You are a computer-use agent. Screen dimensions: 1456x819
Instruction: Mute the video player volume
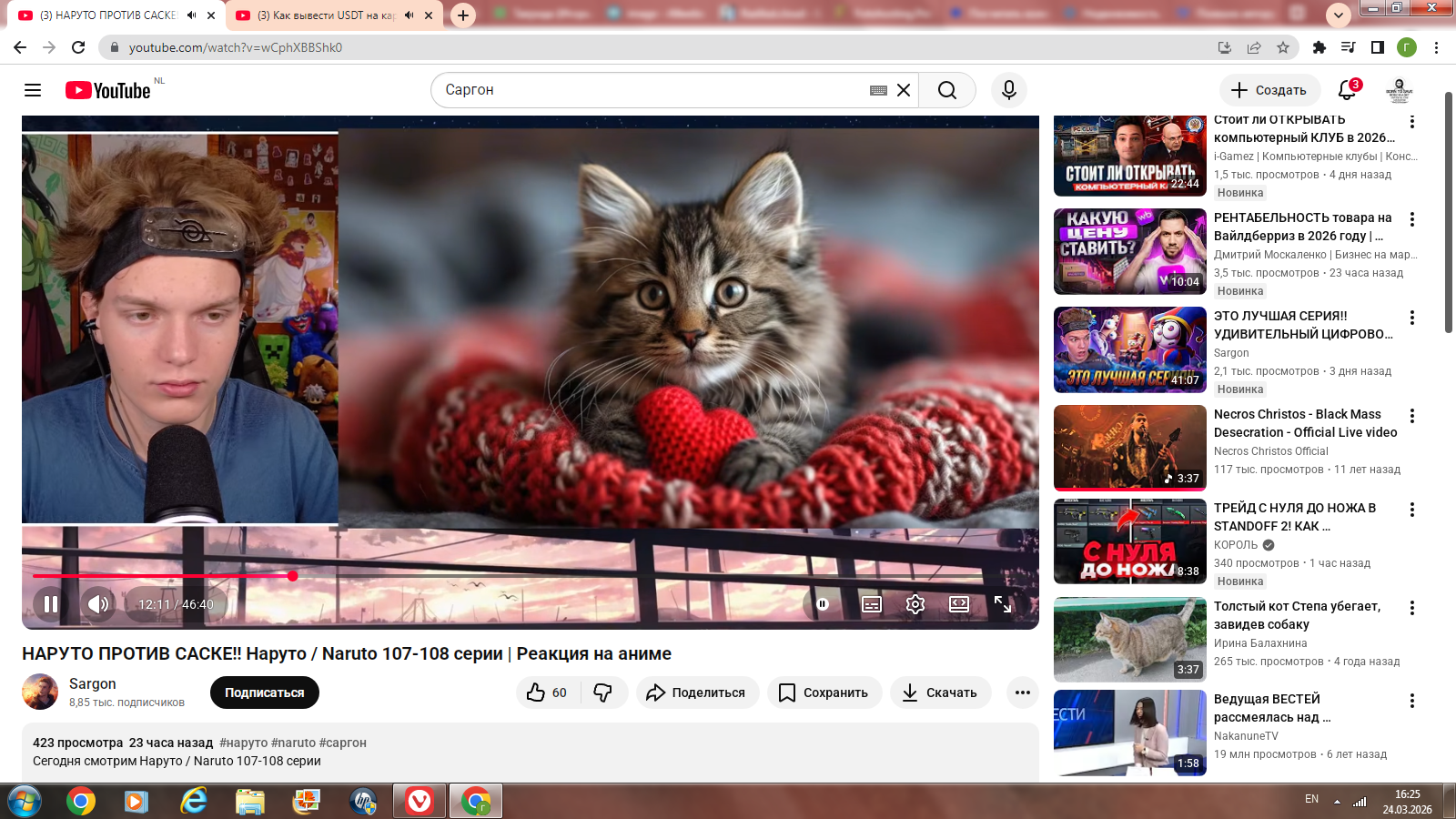pos(98,604)
